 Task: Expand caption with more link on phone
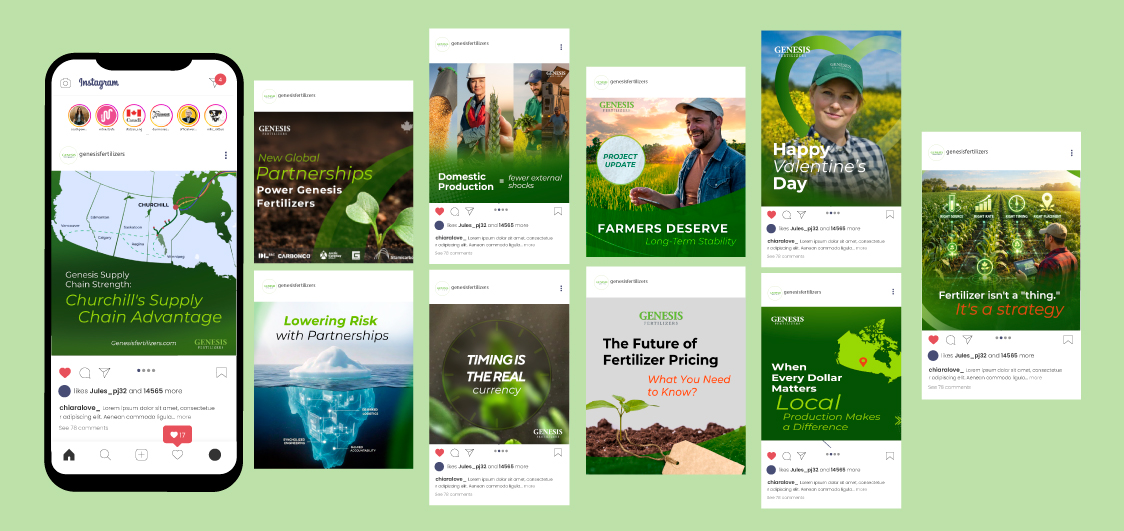[x=184, y=416]
